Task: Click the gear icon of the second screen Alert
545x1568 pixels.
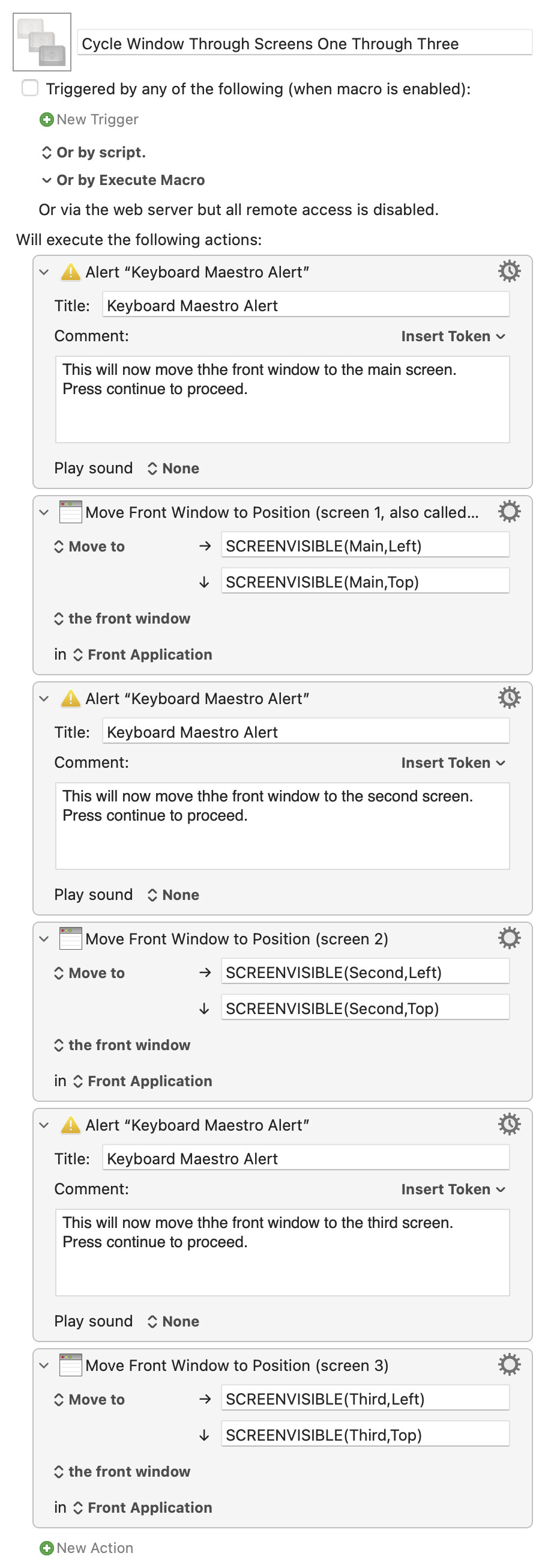Action: 509,697
